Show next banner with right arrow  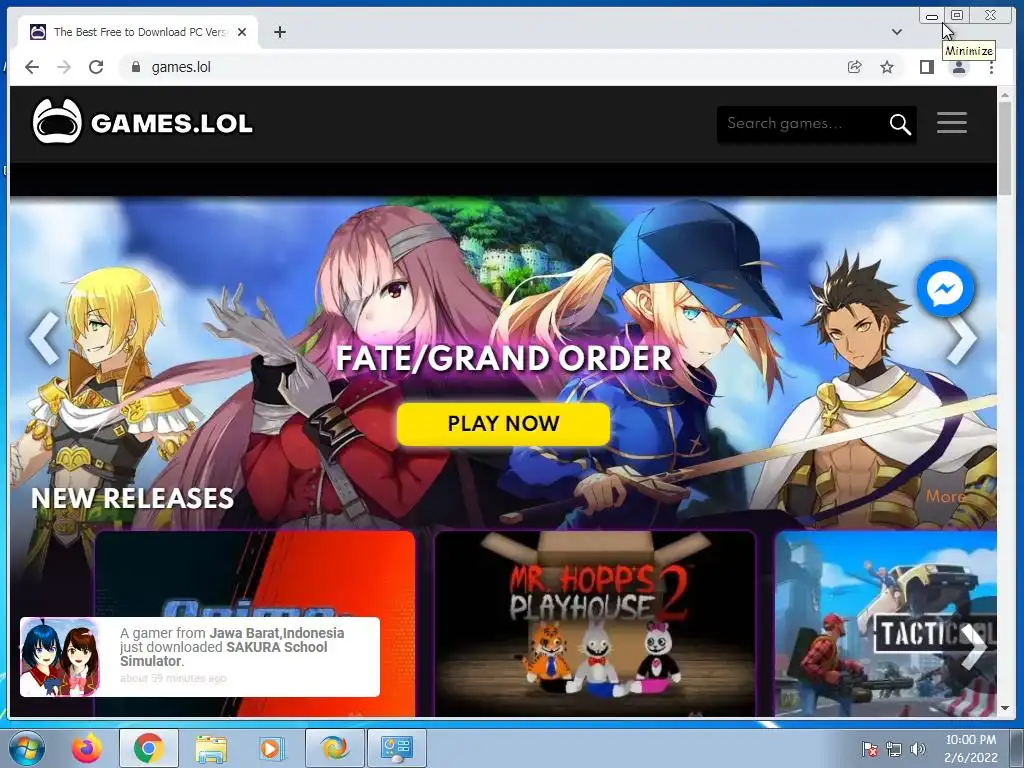961,340
